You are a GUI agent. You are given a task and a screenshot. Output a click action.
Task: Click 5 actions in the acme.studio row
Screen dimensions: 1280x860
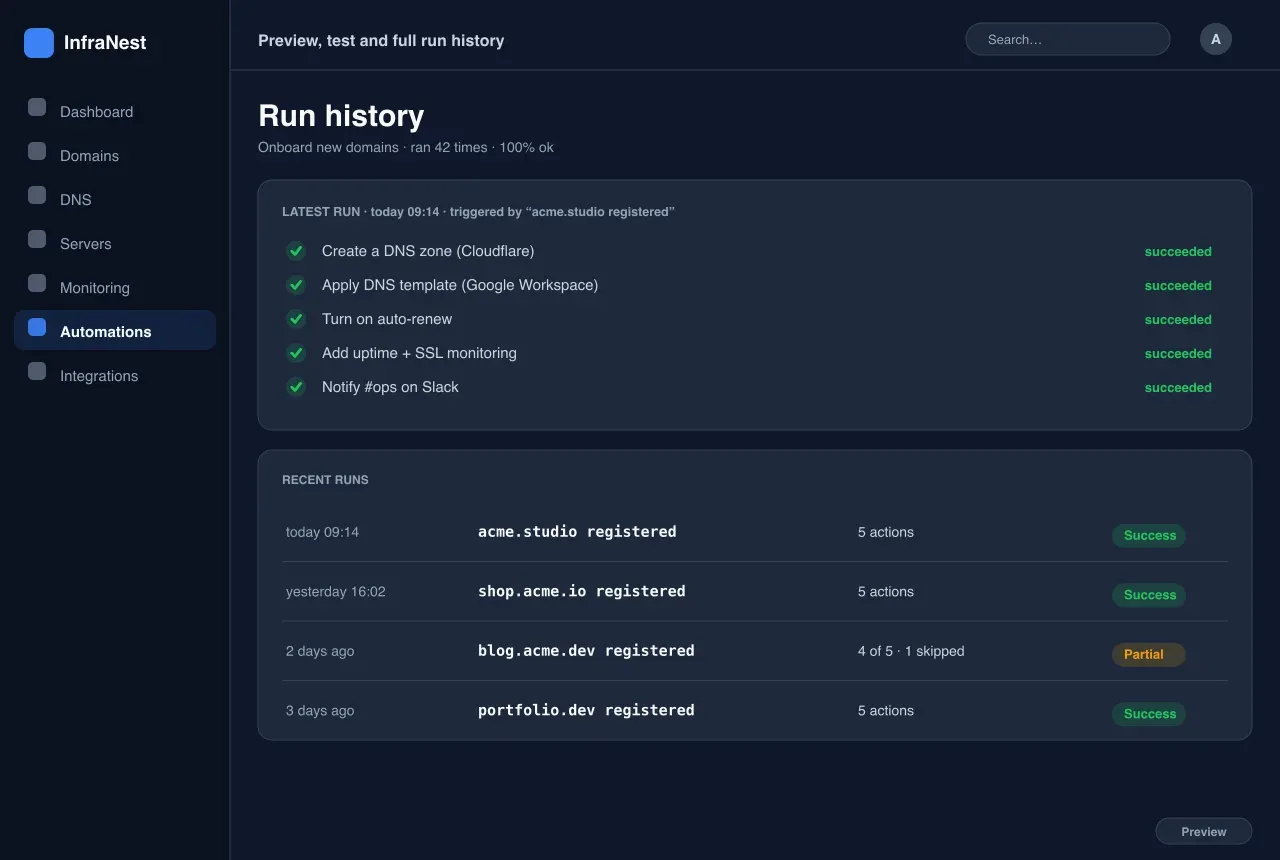886,532
